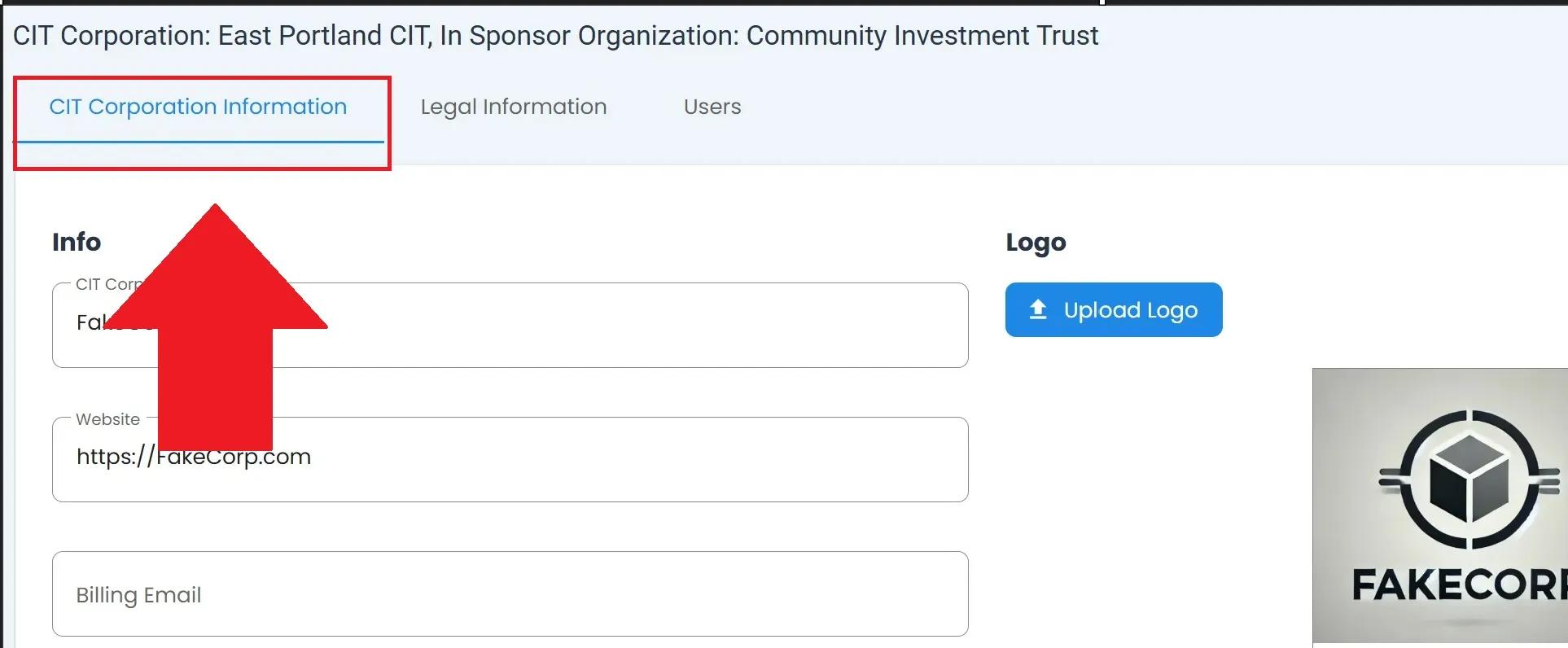The width and height of the screenshot is (1568, 648).
Task: Select the Billing Email field
Action: [x=510, y=594]
